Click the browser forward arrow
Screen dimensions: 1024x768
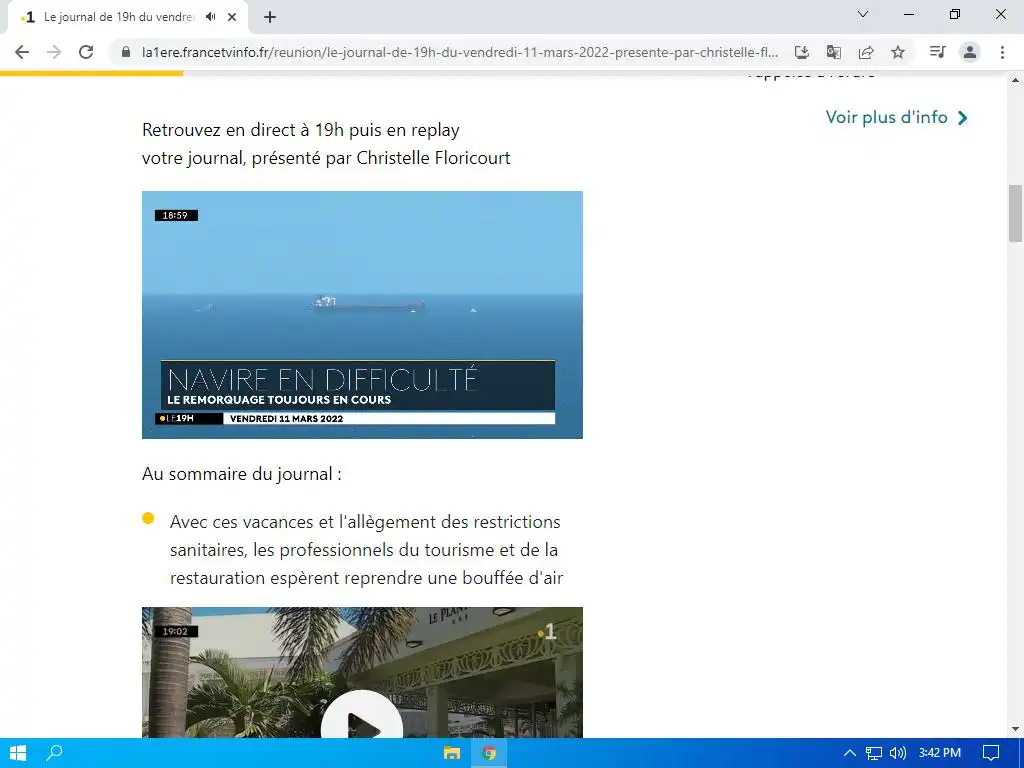(x=54, y=52)
